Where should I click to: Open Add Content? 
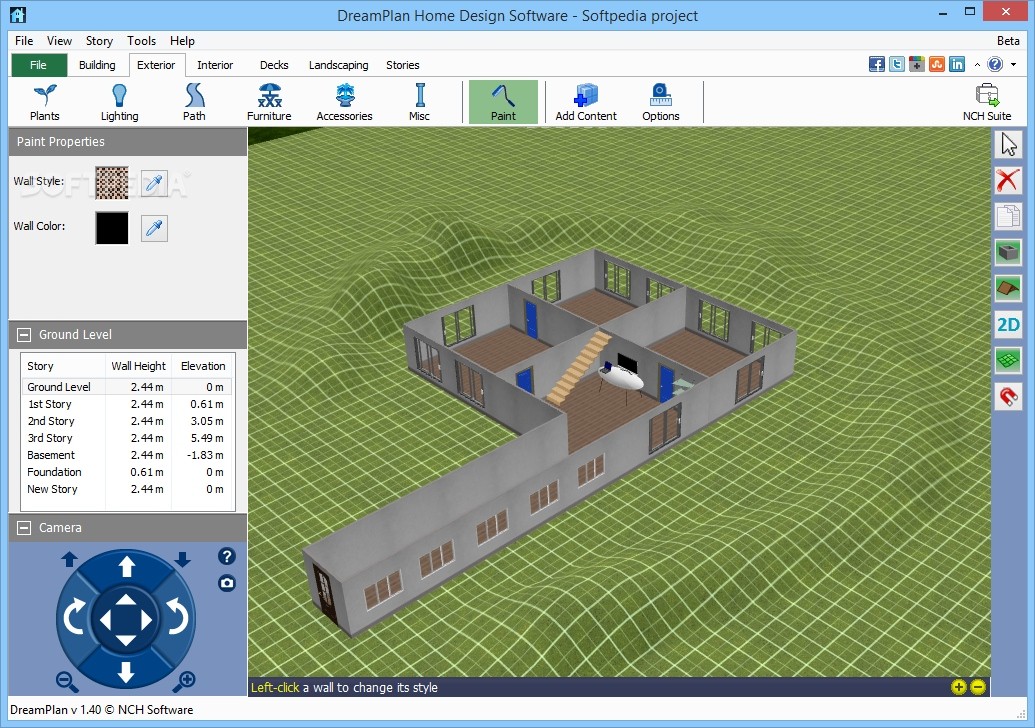pyautogui.click(x=586, y=102)
